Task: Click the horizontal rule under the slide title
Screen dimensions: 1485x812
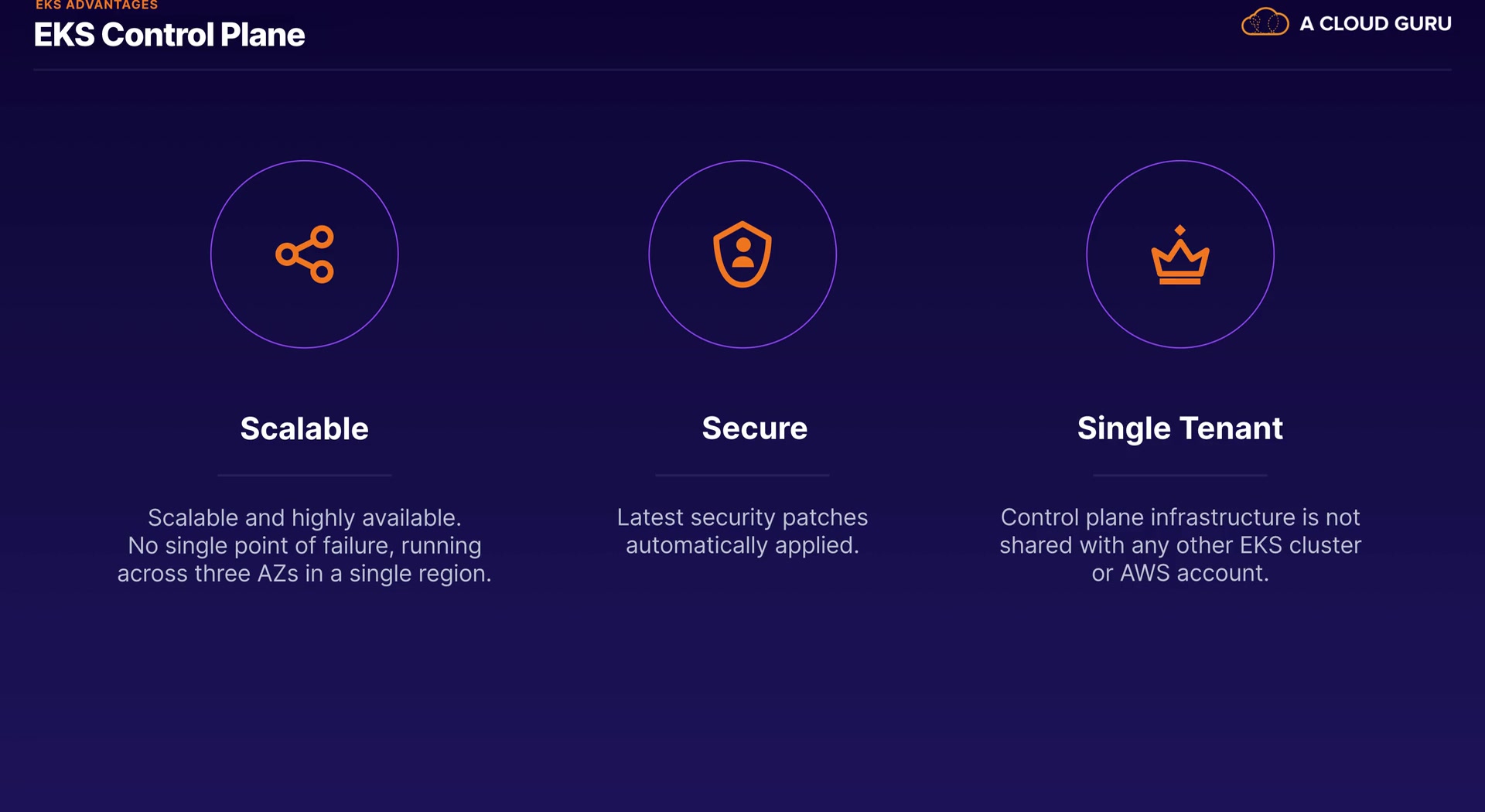Action: point(742,70)
